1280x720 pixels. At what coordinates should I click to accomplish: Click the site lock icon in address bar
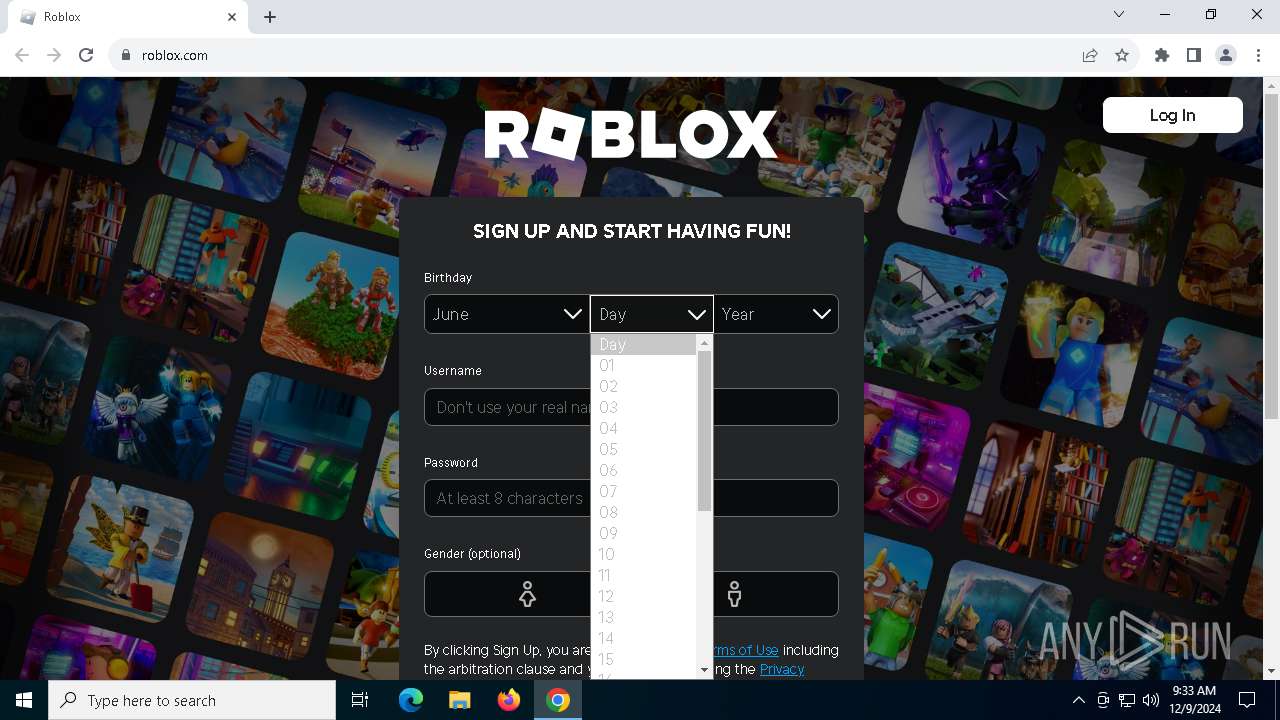click(126, 55)
